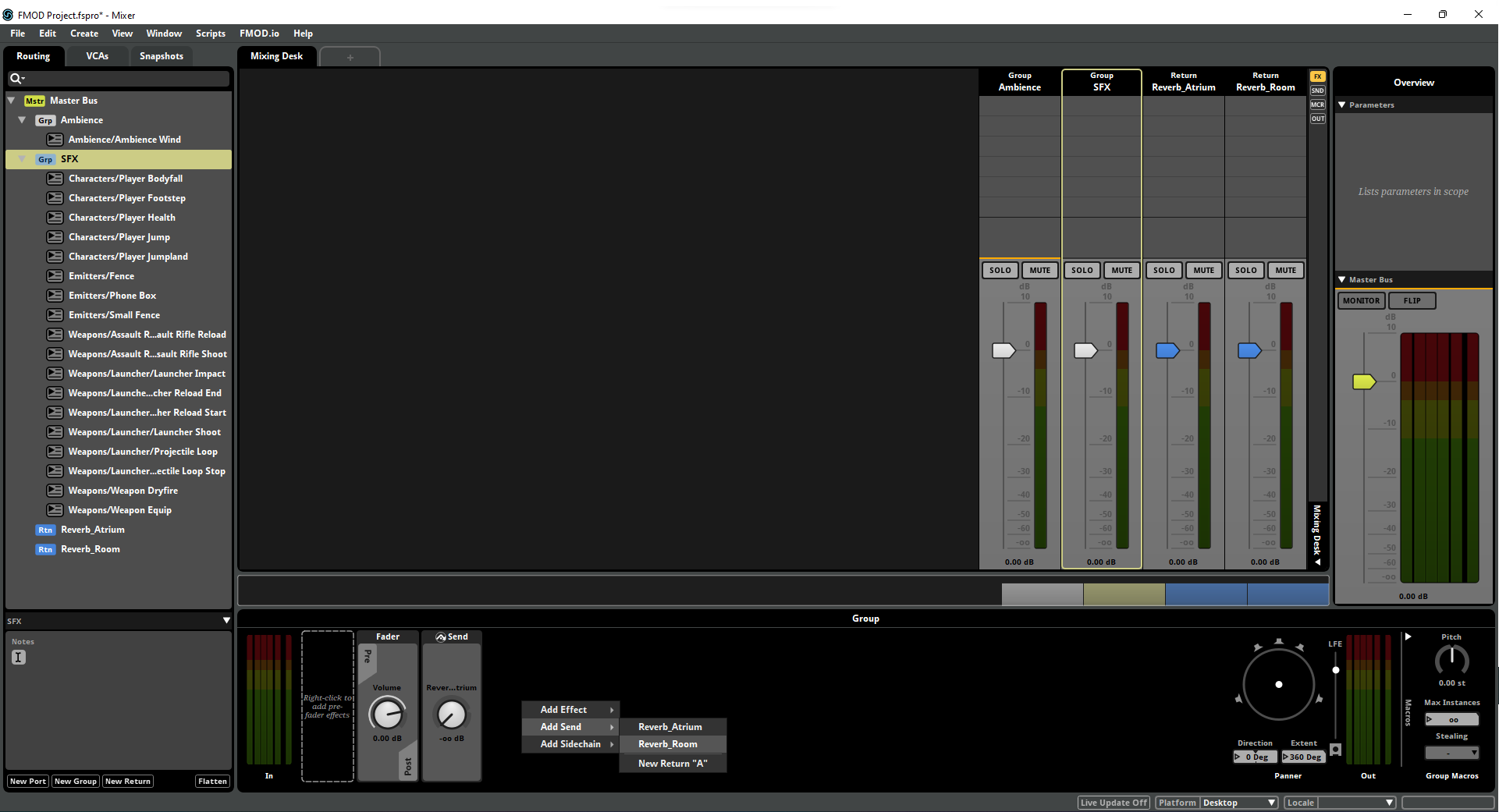Image resolution: width=1499 pixels, height=812 pixels.
Task: Mute the Ambience group channel
Action: [1040, 271]
